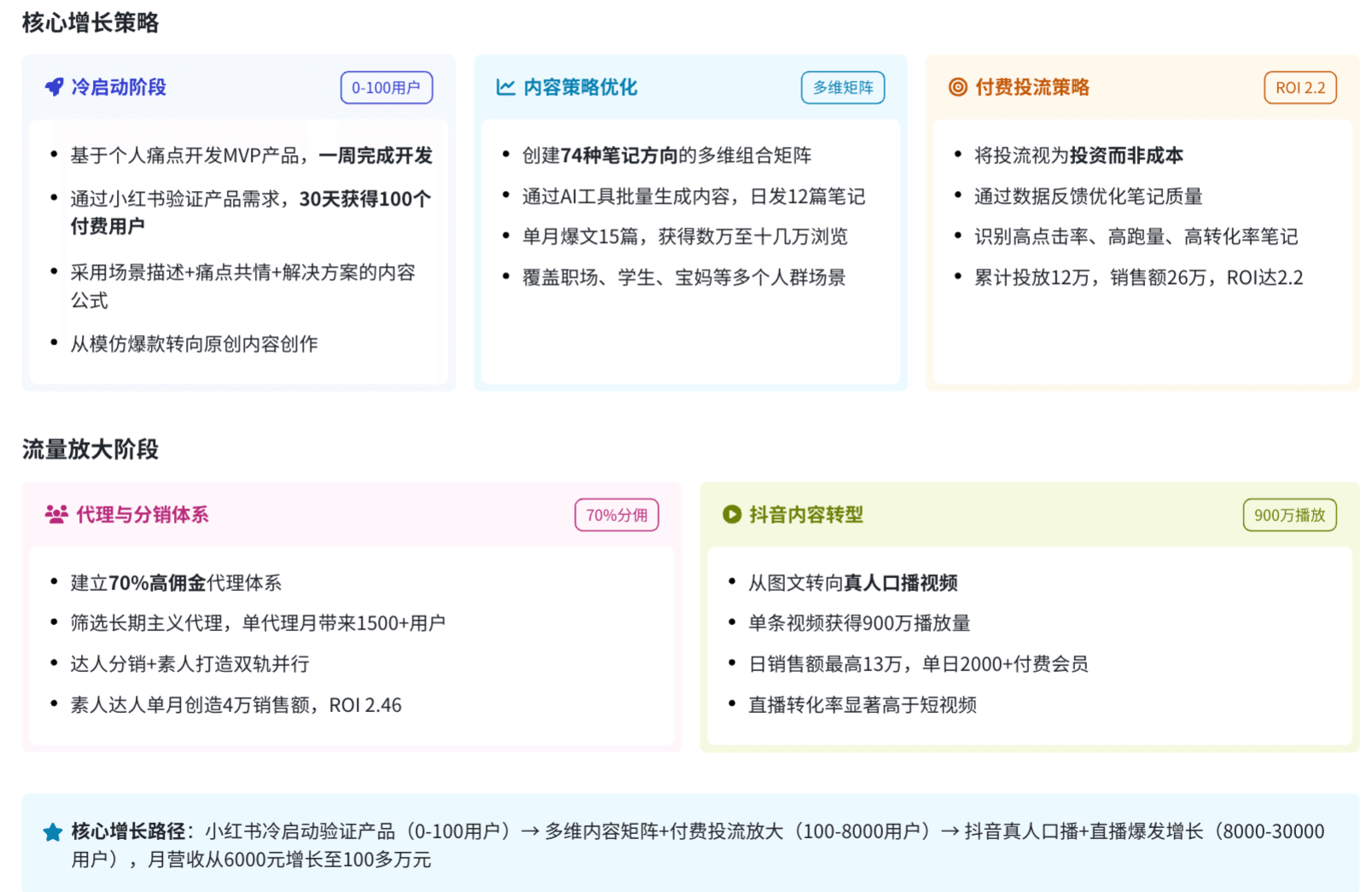
Task: Click the bullet 识别高点击率、高跑量、高转化率笔记
Action: [1137, 236]
